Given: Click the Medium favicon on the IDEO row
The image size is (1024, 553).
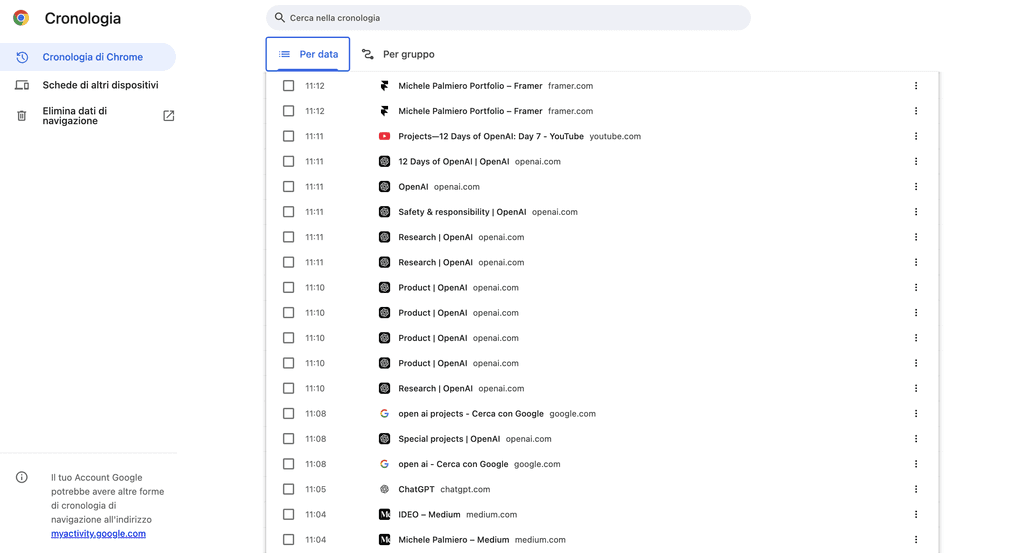Looking at the screenshot, I should point(385,514).
